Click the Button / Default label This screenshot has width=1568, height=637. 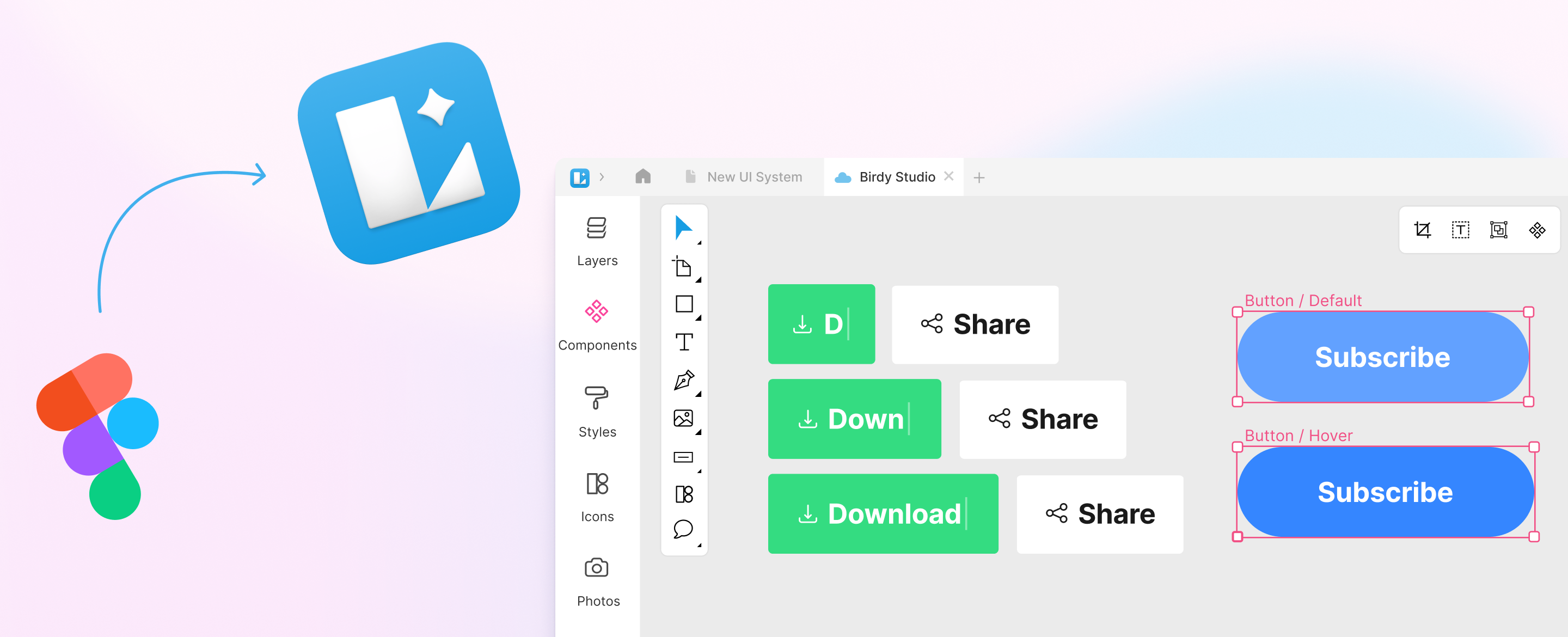point(1303,300)
